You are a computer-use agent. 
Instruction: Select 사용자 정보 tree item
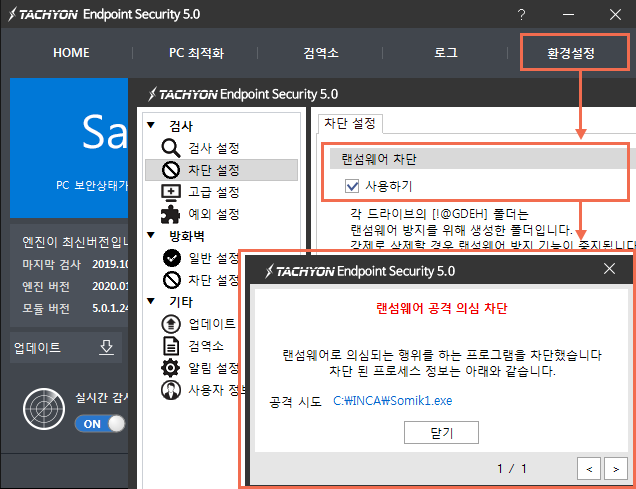point(217,390)
